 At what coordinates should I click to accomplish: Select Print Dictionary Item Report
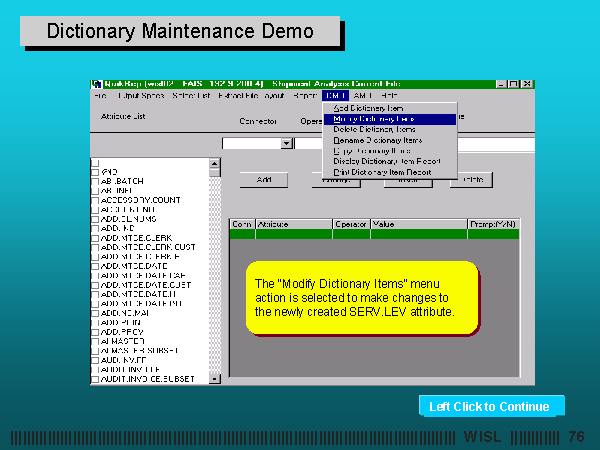[x=390, y=172]
